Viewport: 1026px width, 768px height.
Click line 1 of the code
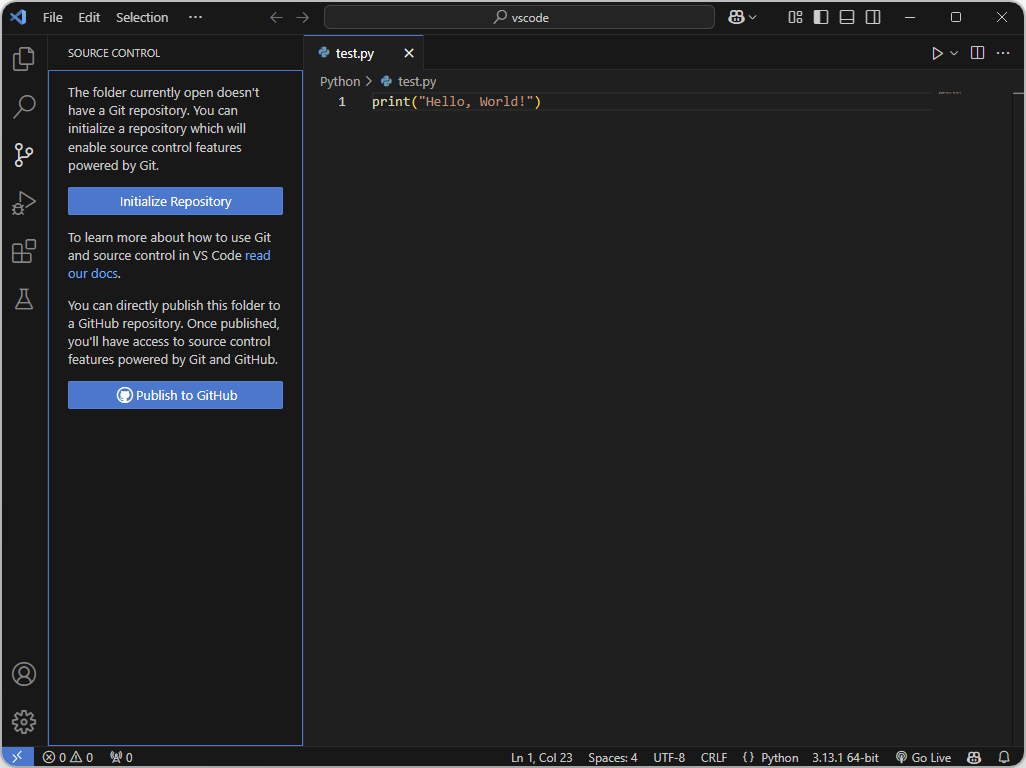coord(457,101)
